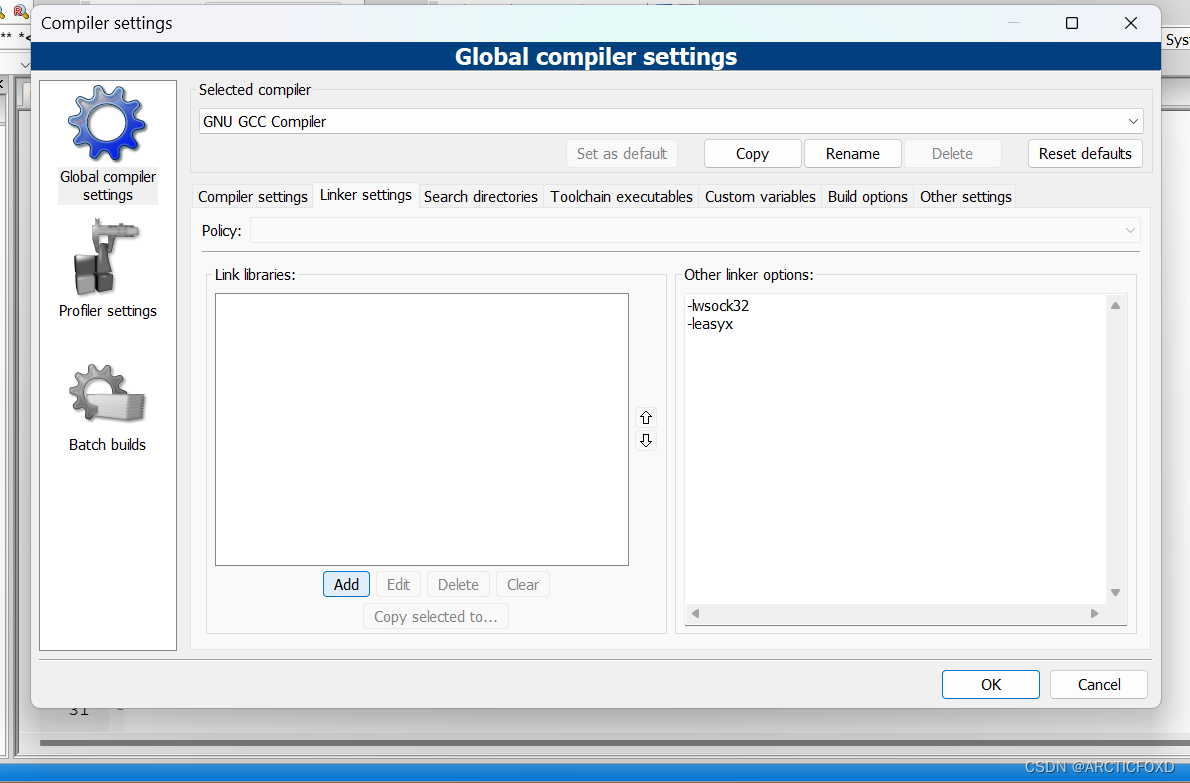Add a new link library
1190x783 pixels.
[x=346, y=584]
